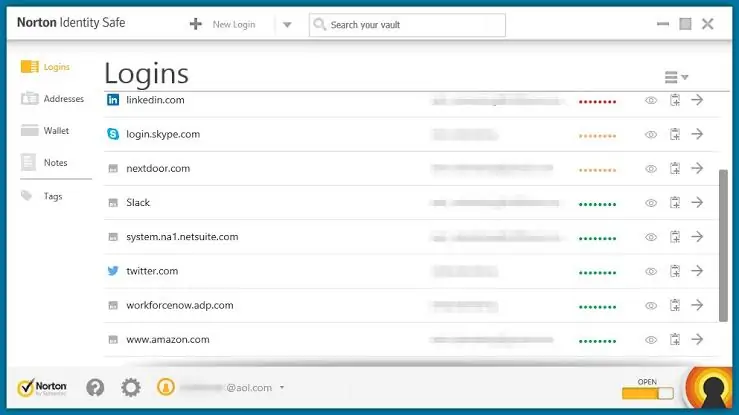The width and height of the screenshot is (739, 415).
Task: Reveal the twitter.com password
Action: 651,271
